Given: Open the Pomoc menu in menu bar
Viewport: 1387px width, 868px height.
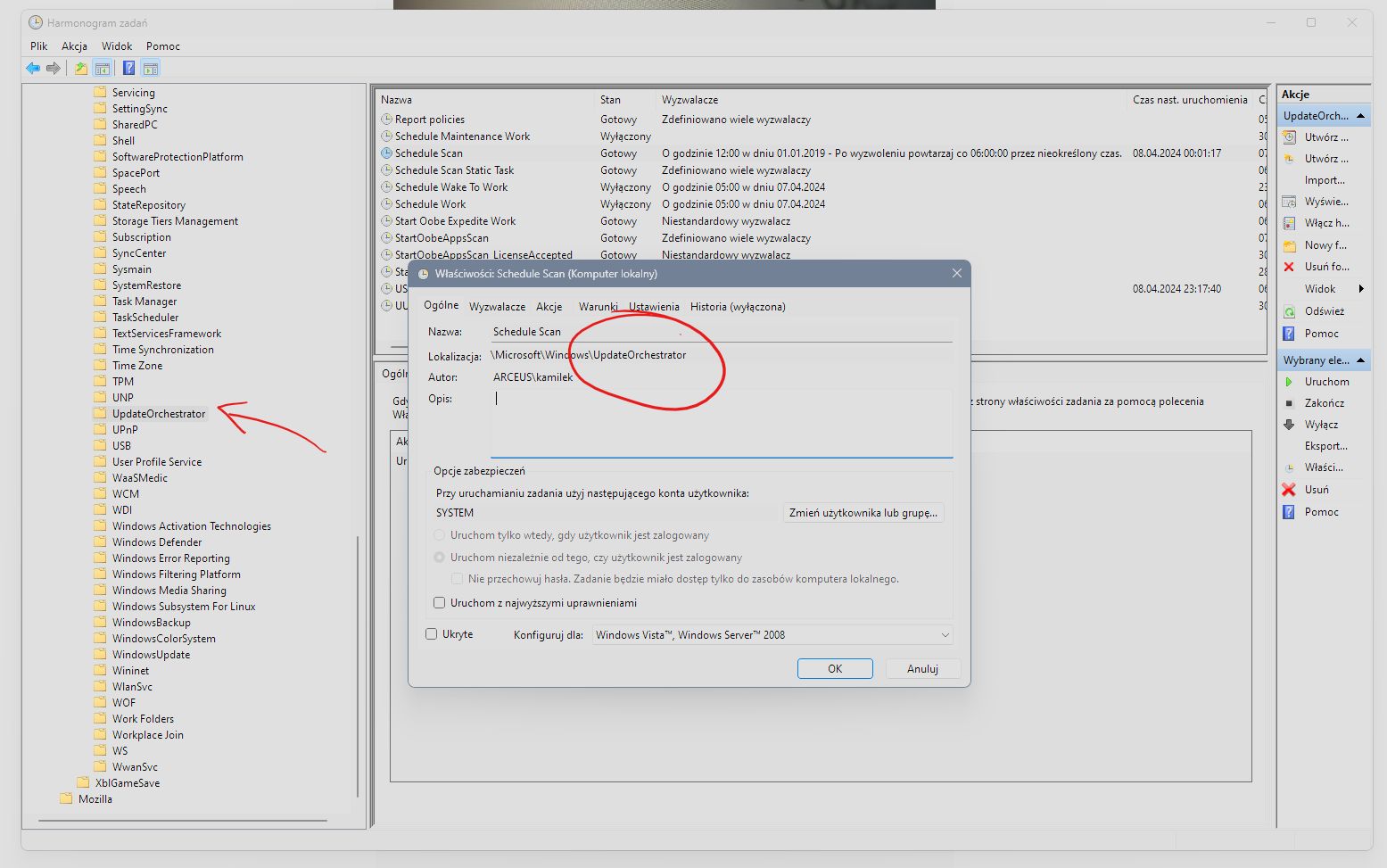Looking at the screenshot, I should point(163,46).
